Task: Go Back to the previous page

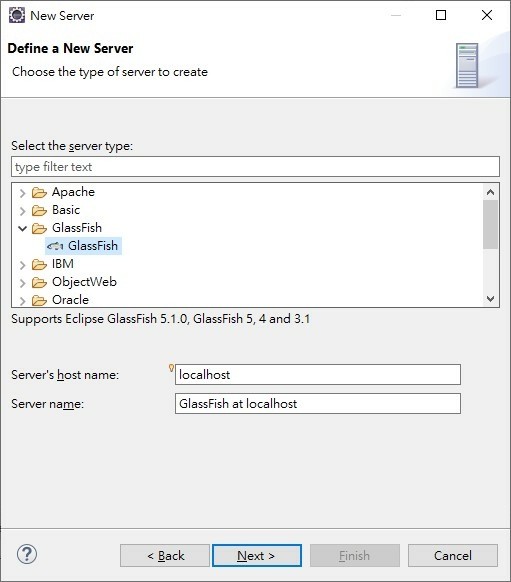Action: pyautogui.click(x=165, y=555)
